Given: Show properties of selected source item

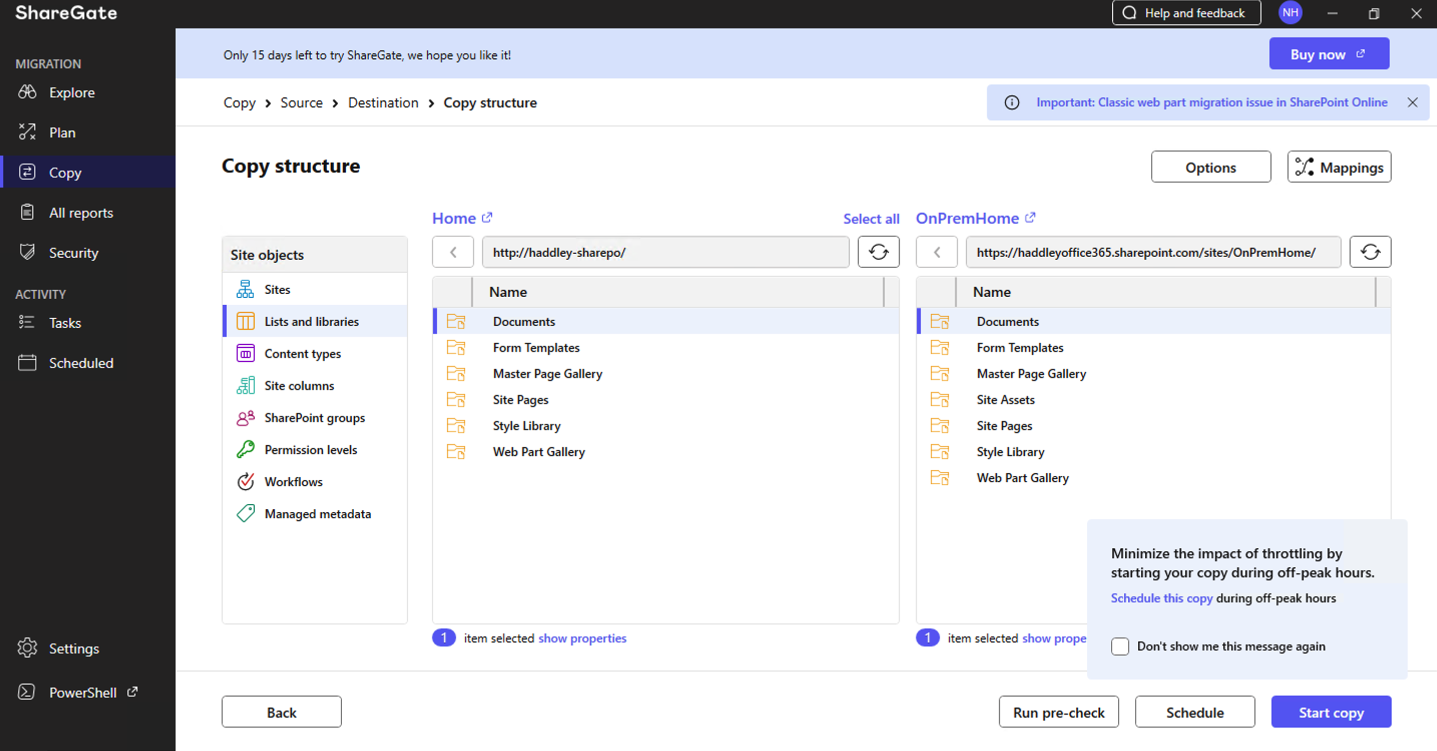Looking at the screenshot, I should [x=582, y=638].
